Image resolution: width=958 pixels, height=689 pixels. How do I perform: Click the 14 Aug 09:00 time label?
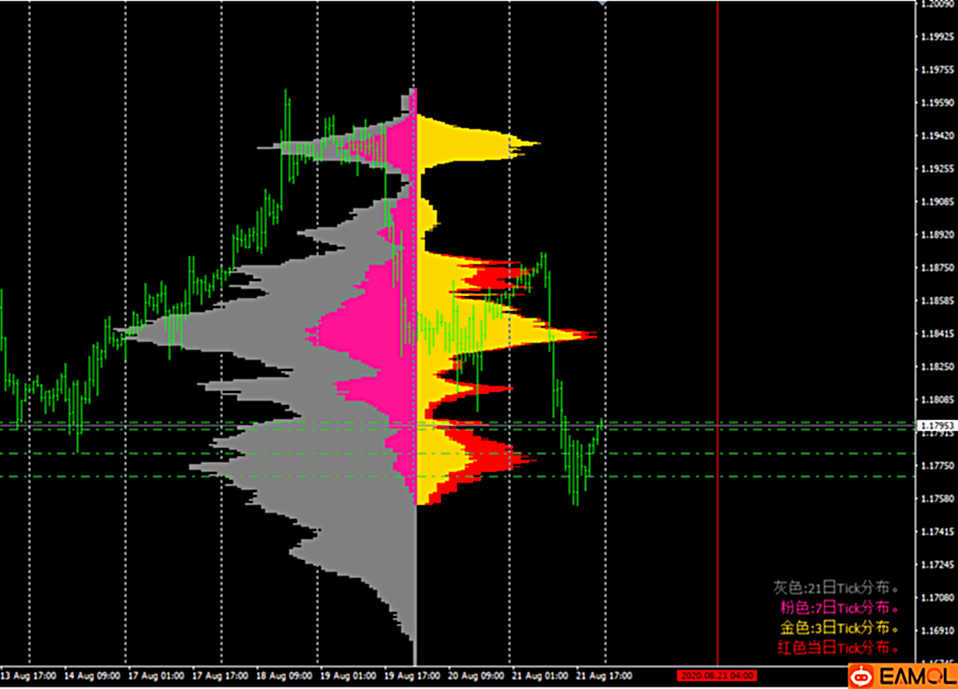tap(92, 676)
